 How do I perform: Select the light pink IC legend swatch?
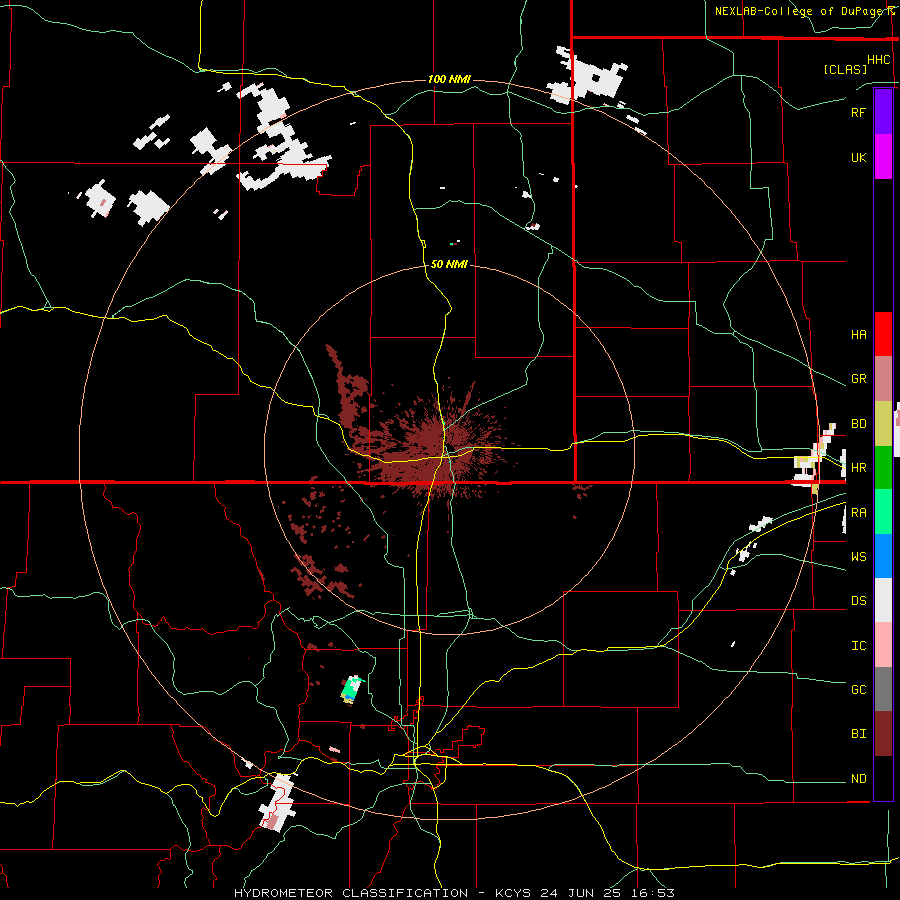[883, 645]
